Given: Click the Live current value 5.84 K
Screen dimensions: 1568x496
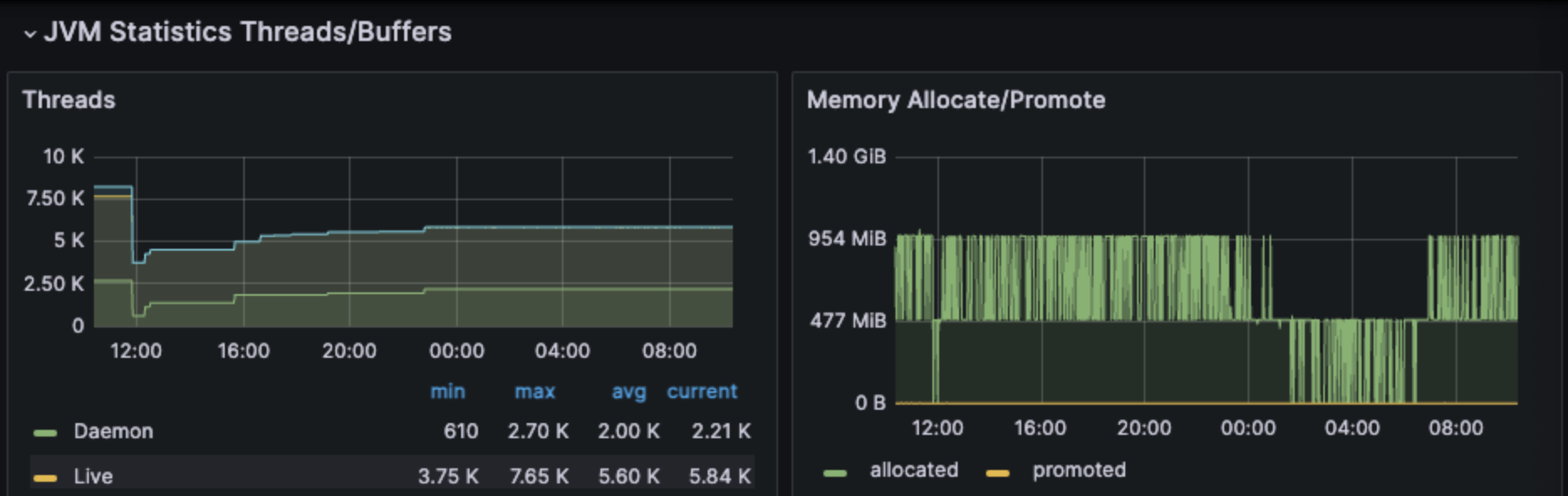Looking at the screenshot, I should [719, 477].
